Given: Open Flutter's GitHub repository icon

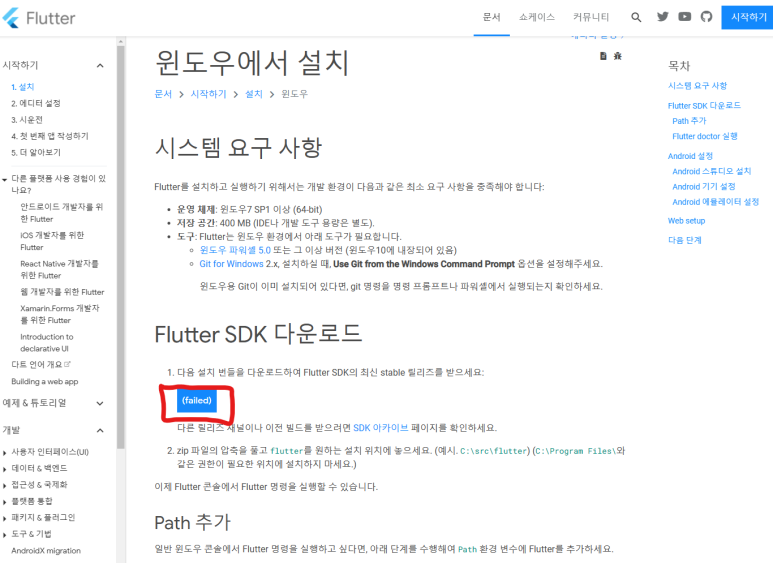Looking at the screenshot, I should tap(706, 17).
